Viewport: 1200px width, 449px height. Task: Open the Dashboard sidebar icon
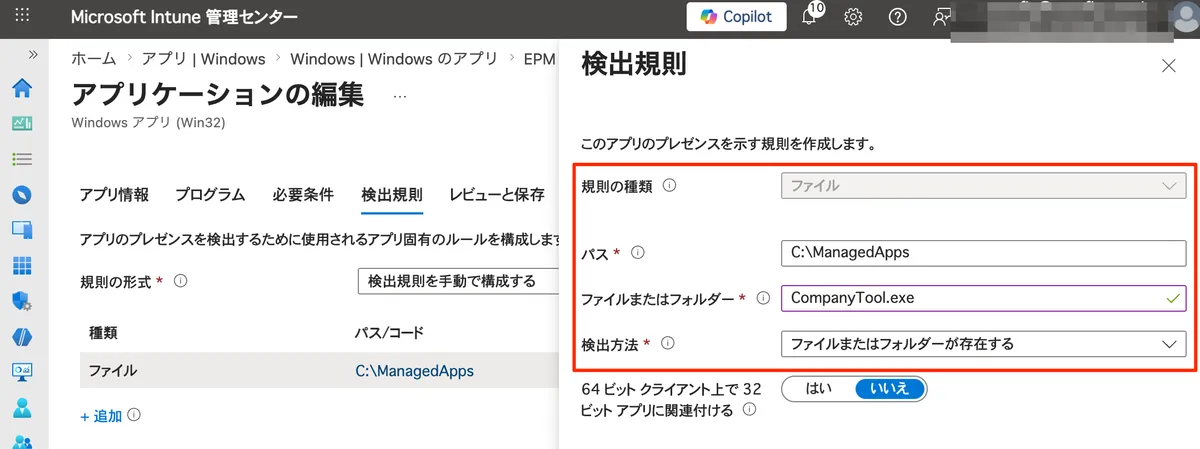pos(22,124)
